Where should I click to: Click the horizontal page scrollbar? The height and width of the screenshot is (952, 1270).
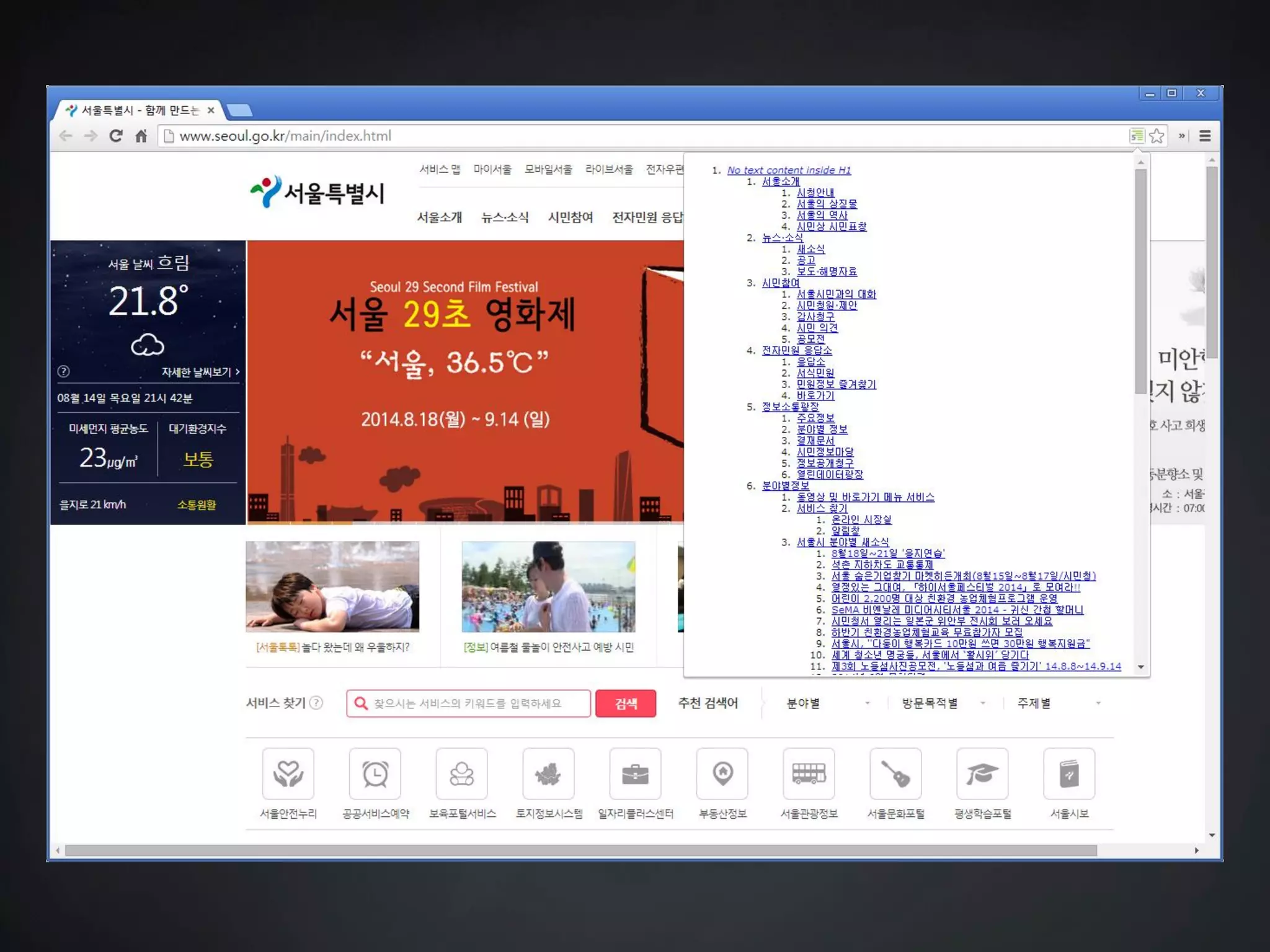pos(580,850)
